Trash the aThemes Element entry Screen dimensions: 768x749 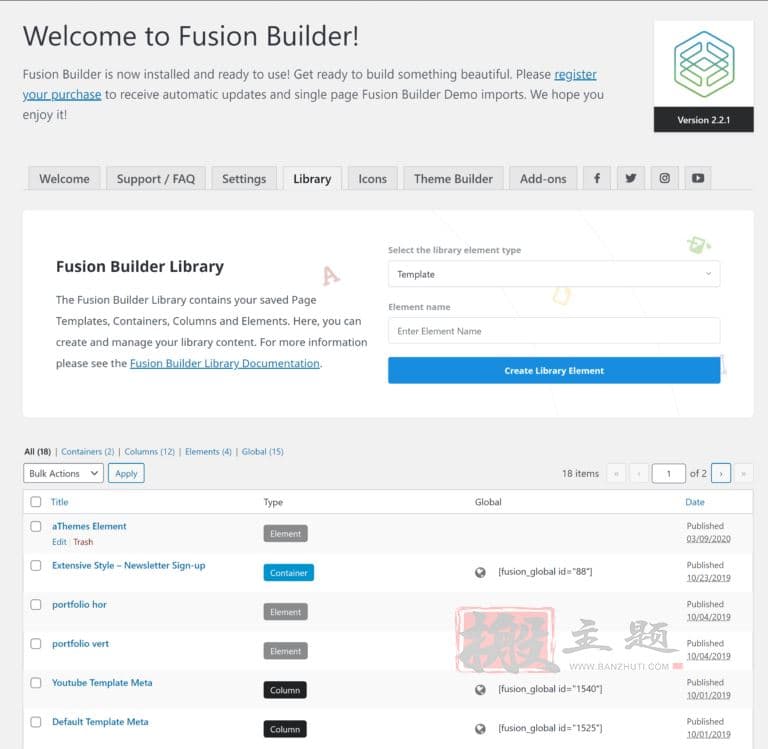83,542
